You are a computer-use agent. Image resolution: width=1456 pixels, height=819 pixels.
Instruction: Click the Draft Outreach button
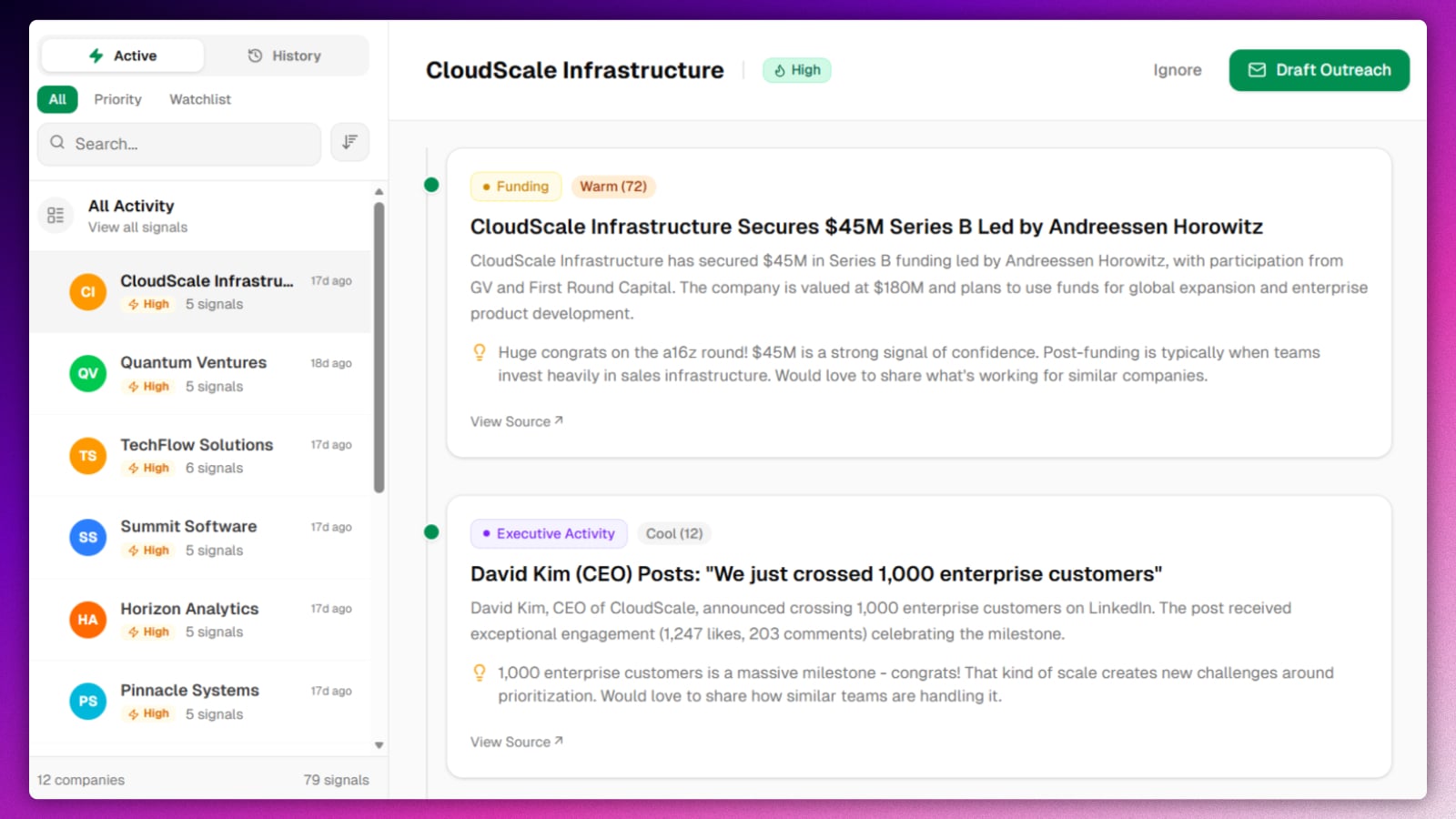tap(1319, 70)
